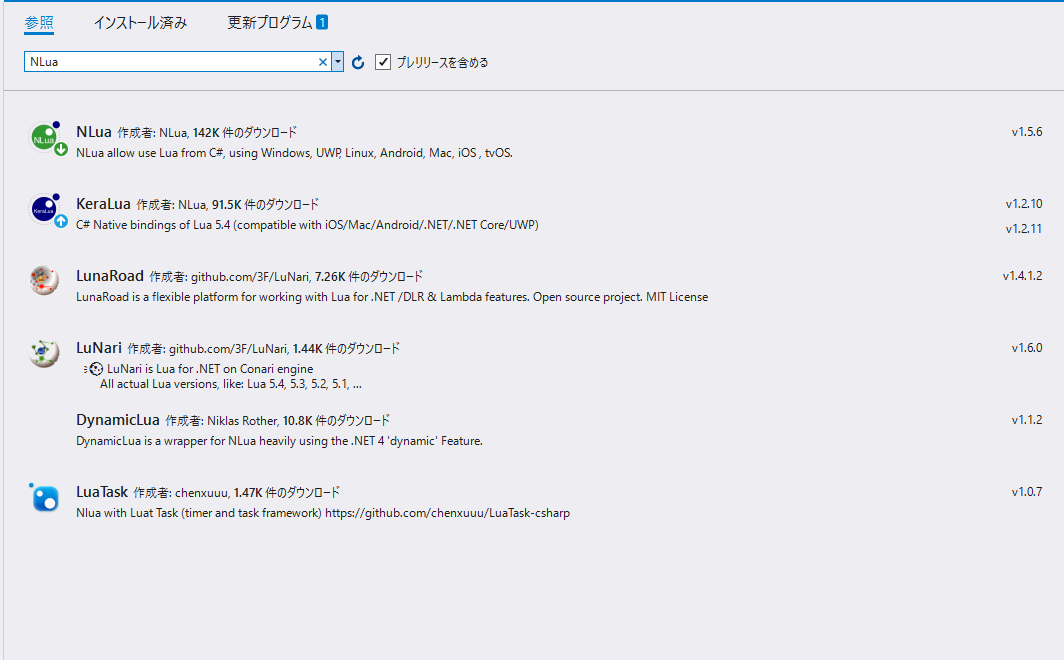Click the KeraLua package icon
The height and width of the screenshot is (660, 1064).
[45, 210]
